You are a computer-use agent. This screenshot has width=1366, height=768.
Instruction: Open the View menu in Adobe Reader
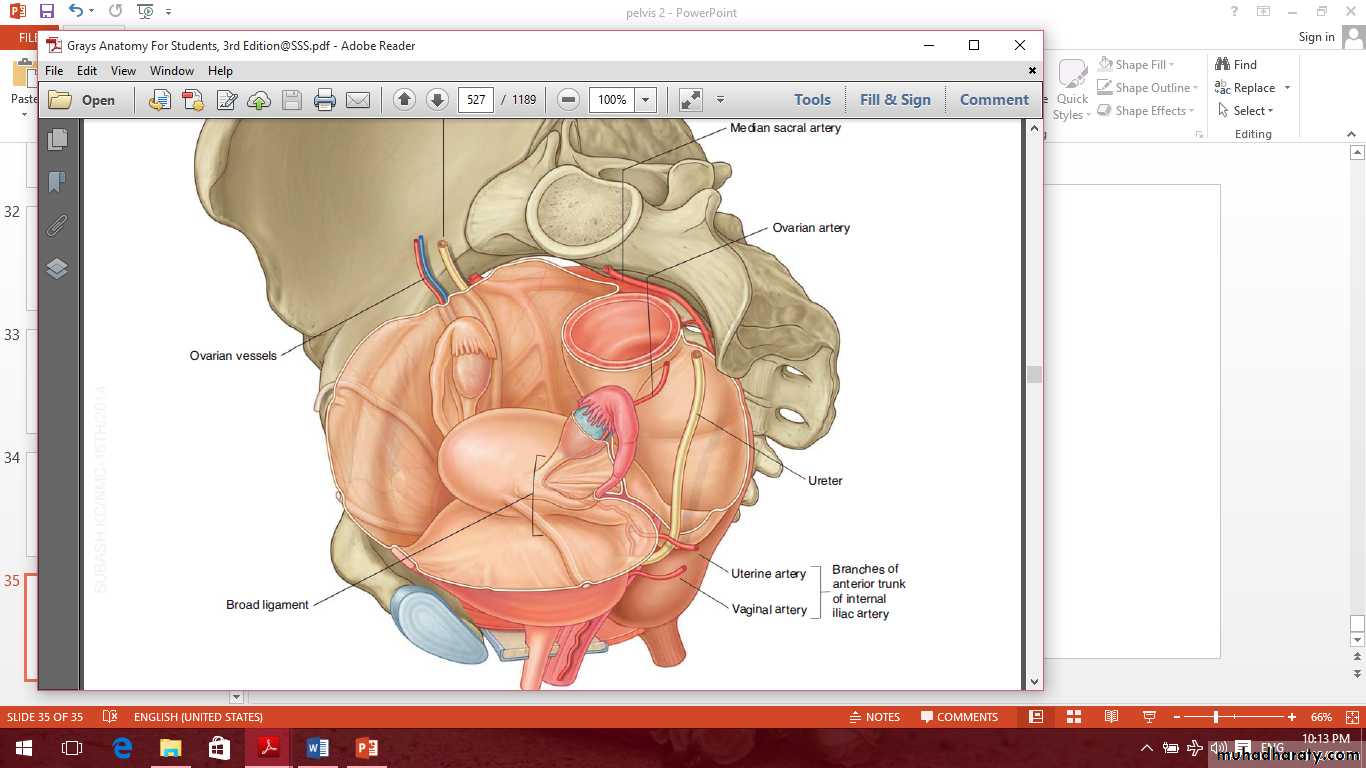tap(123, 71)
